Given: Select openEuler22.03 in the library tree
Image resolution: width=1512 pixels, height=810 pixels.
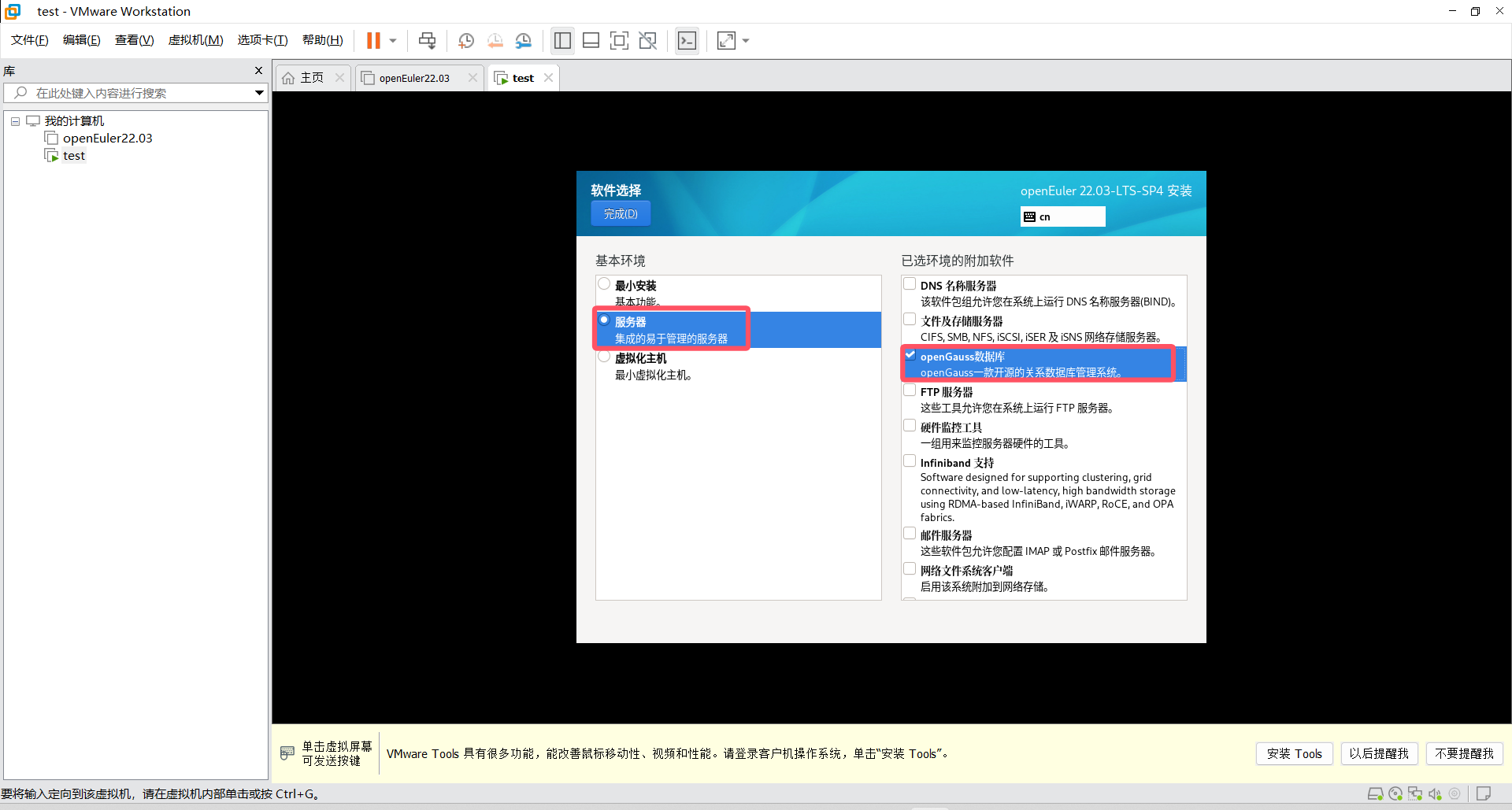Looking at the screenshot, I should pyautogui.click(x=108, y=139).
